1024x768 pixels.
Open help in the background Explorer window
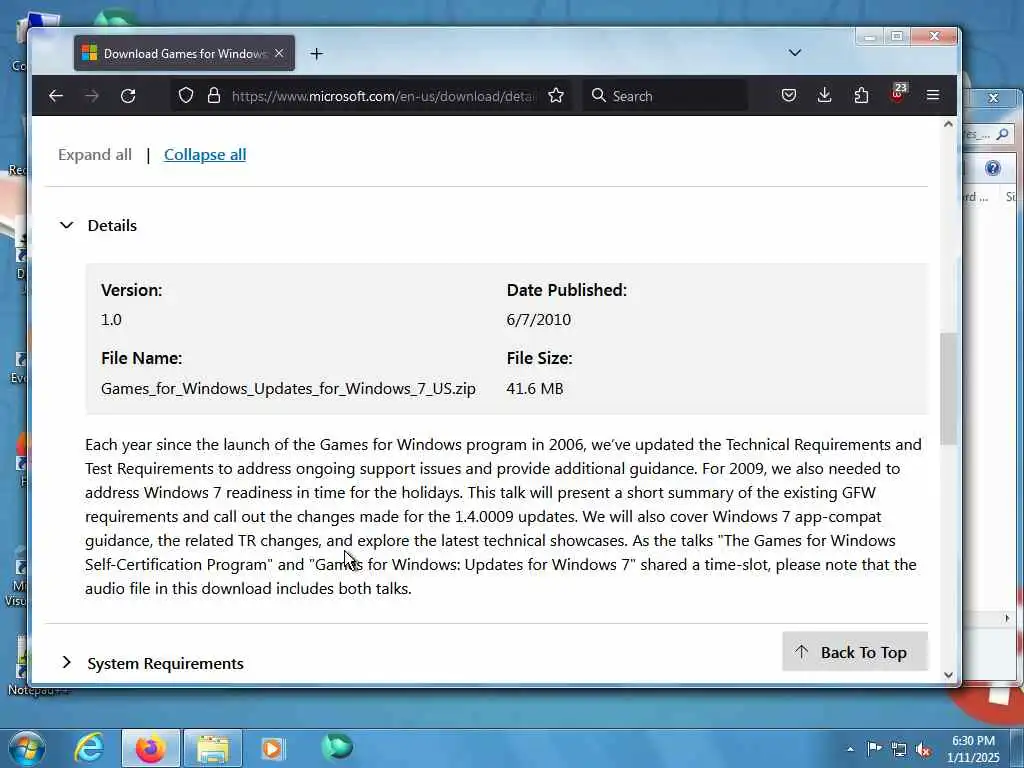pos(993,168)
